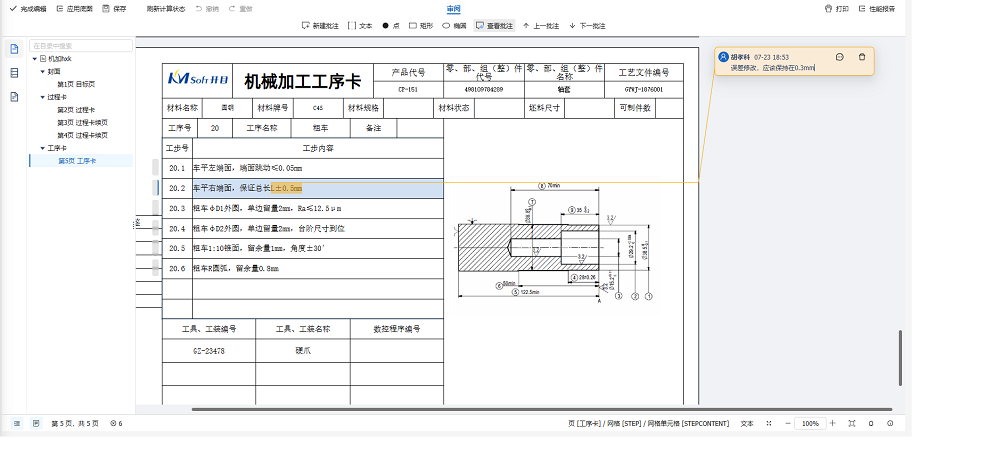Click the 撤销 undo button

coord(207,9)
